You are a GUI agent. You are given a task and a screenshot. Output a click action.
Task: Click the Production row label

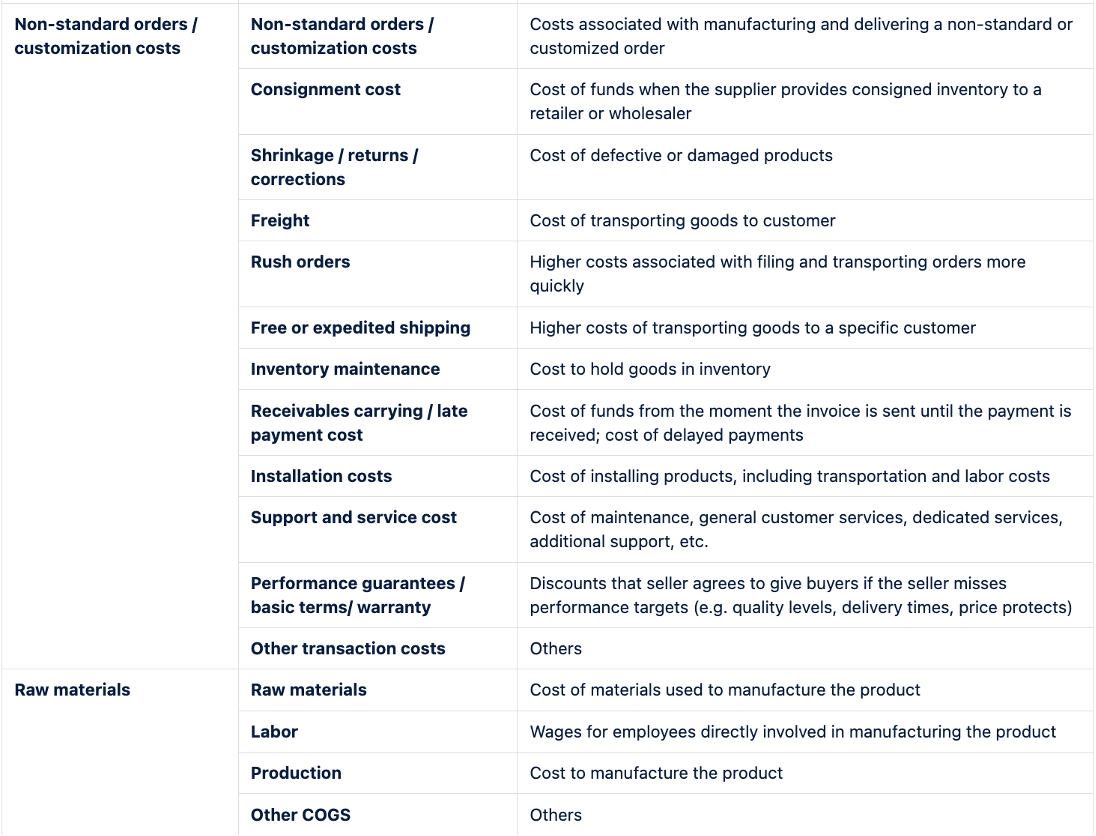[296, 773]
